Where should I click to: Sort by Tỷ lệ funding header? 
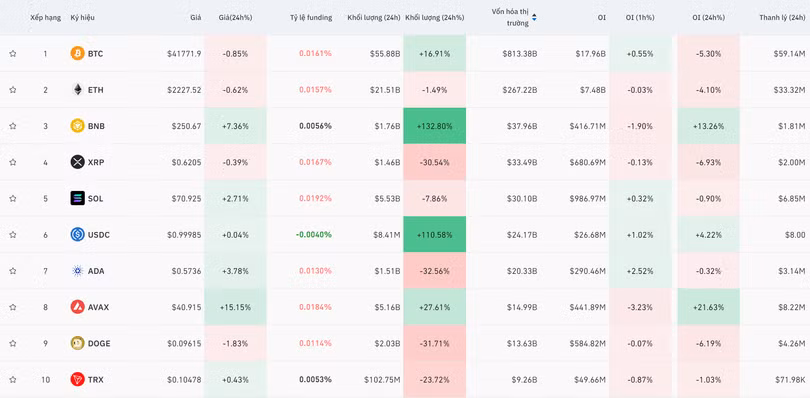pos(311,18)
